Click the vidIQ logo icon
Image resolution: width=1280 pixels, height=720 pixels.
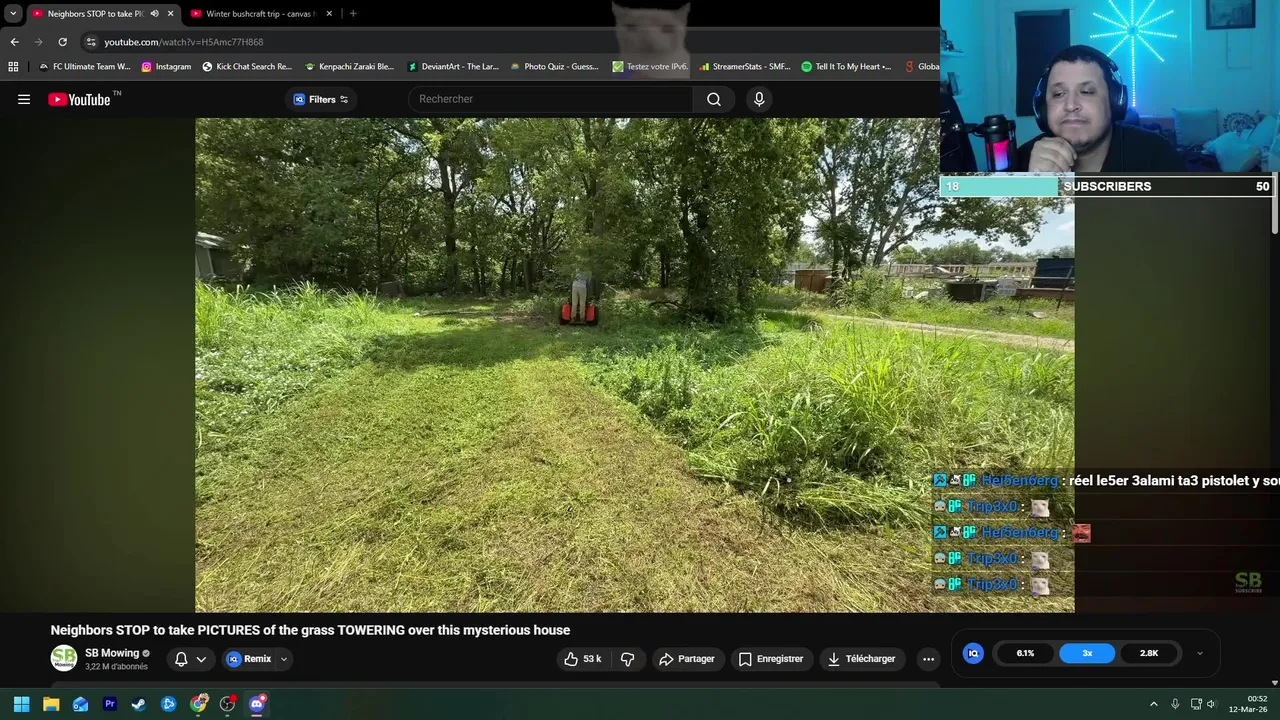(x=973, y=653)
